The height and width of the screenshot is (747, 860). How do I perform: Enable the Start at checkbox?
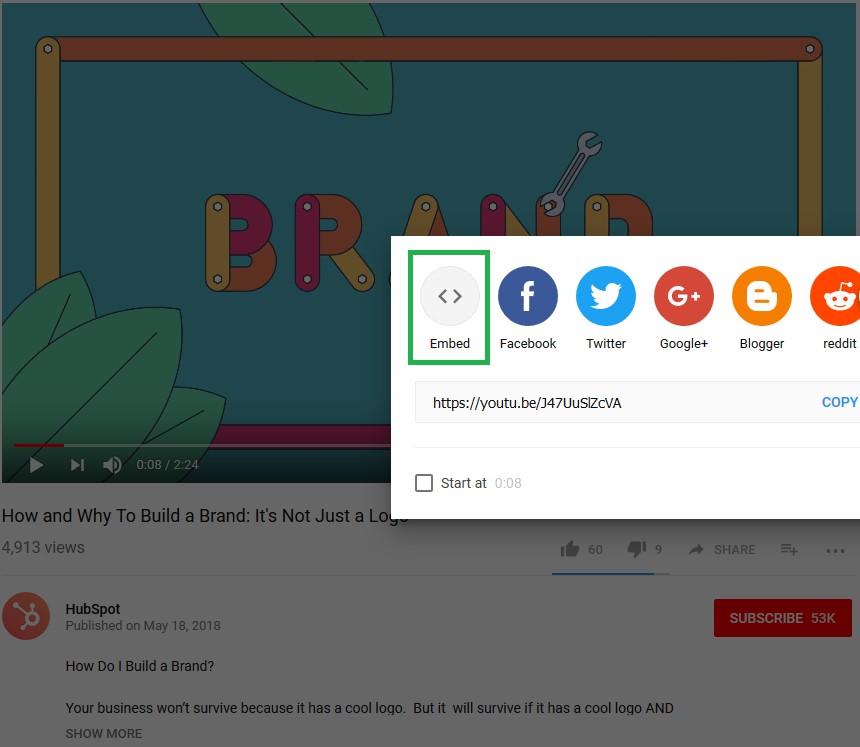[424, 483]
